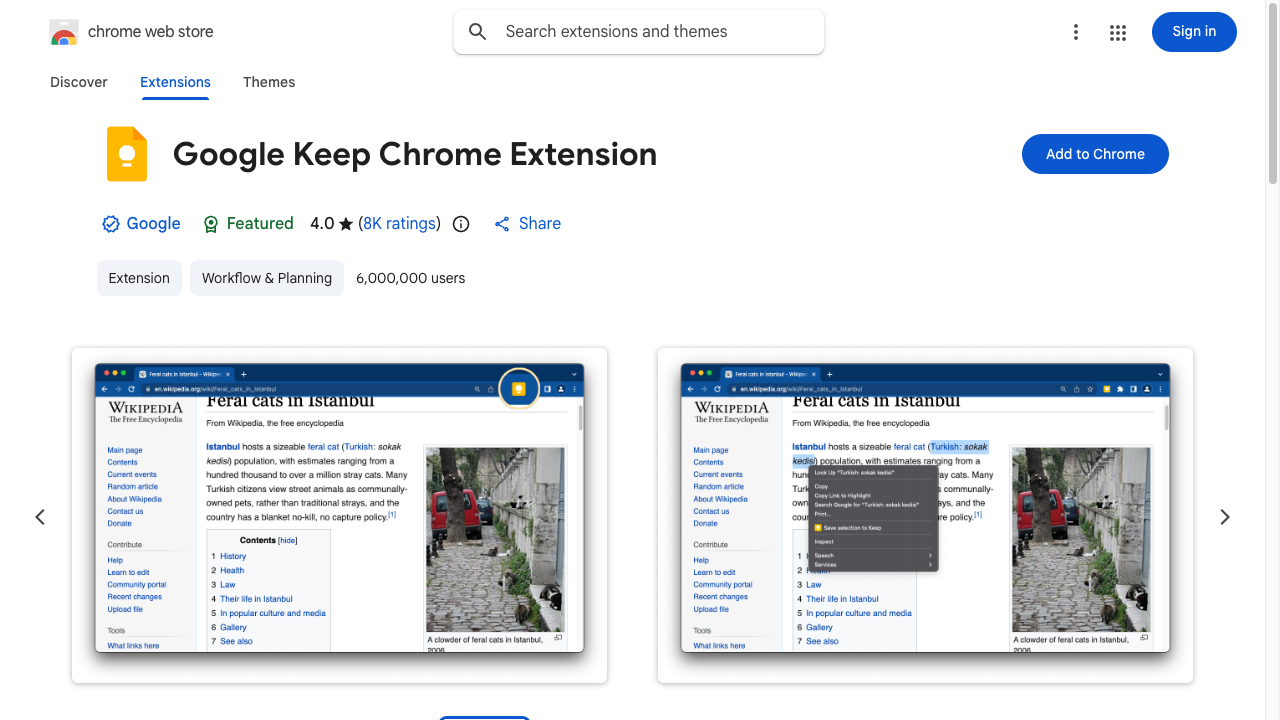Open the Google publisher link
The width and height of the screenshot is (1280, 720).
pyautogui.click(x=153, y=224)
